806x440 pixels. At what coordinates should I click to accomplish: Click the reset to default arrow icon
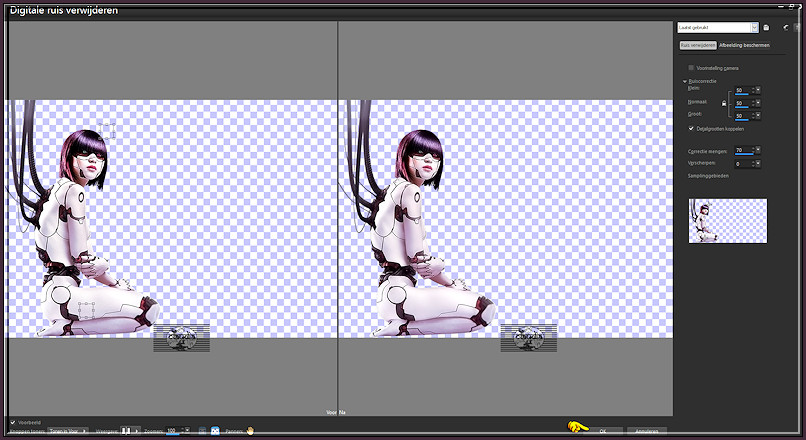tap(785, 28)
